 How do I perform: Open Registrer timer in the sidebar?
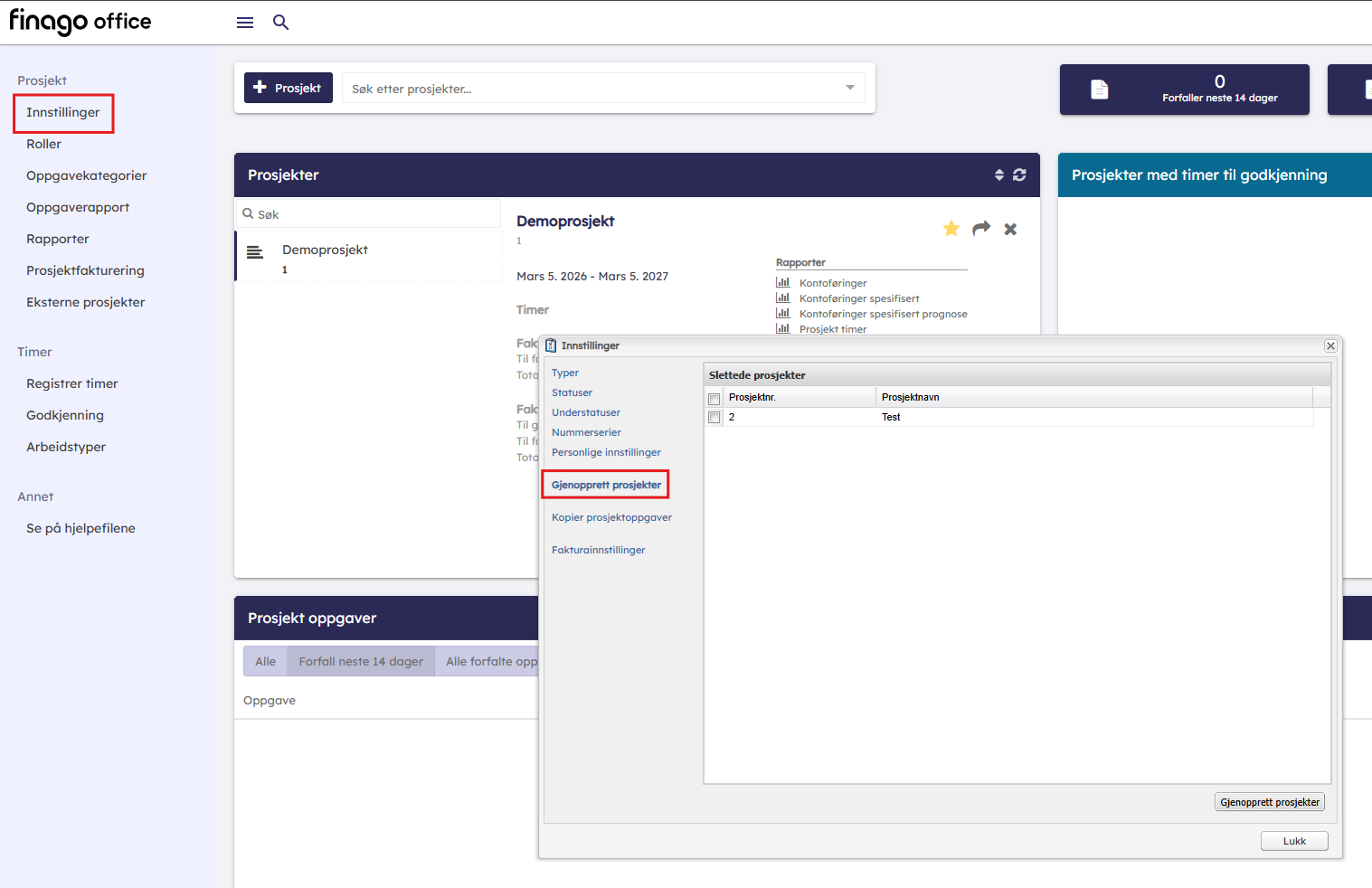(x=72, y=383)
